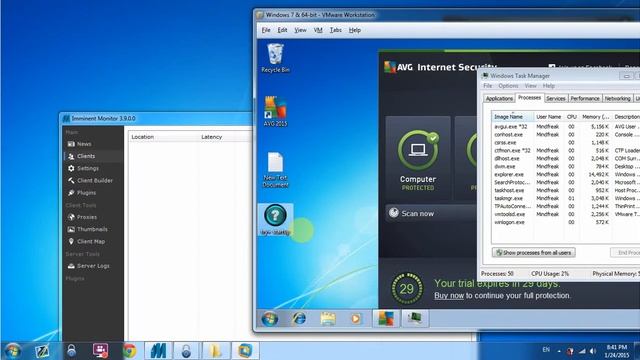The width and height of the screenshot is (640, 360).
Task: Switch to Networking tab in Task Manager
Action: pos(618,98)
